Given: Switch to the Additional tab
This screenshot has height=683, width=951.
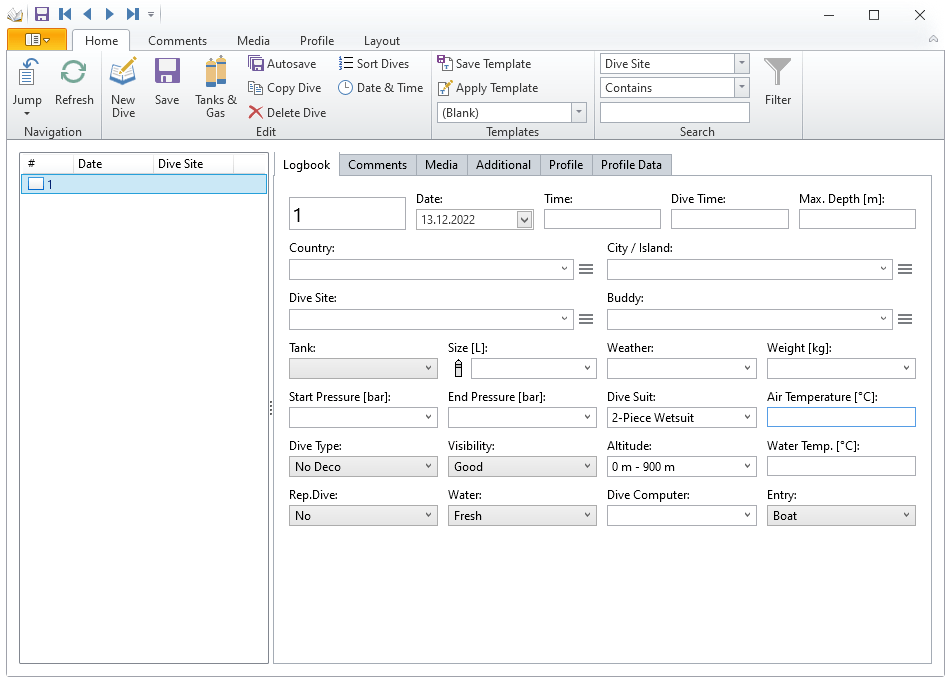Looking at the screenshot, I should coord(503,165).
